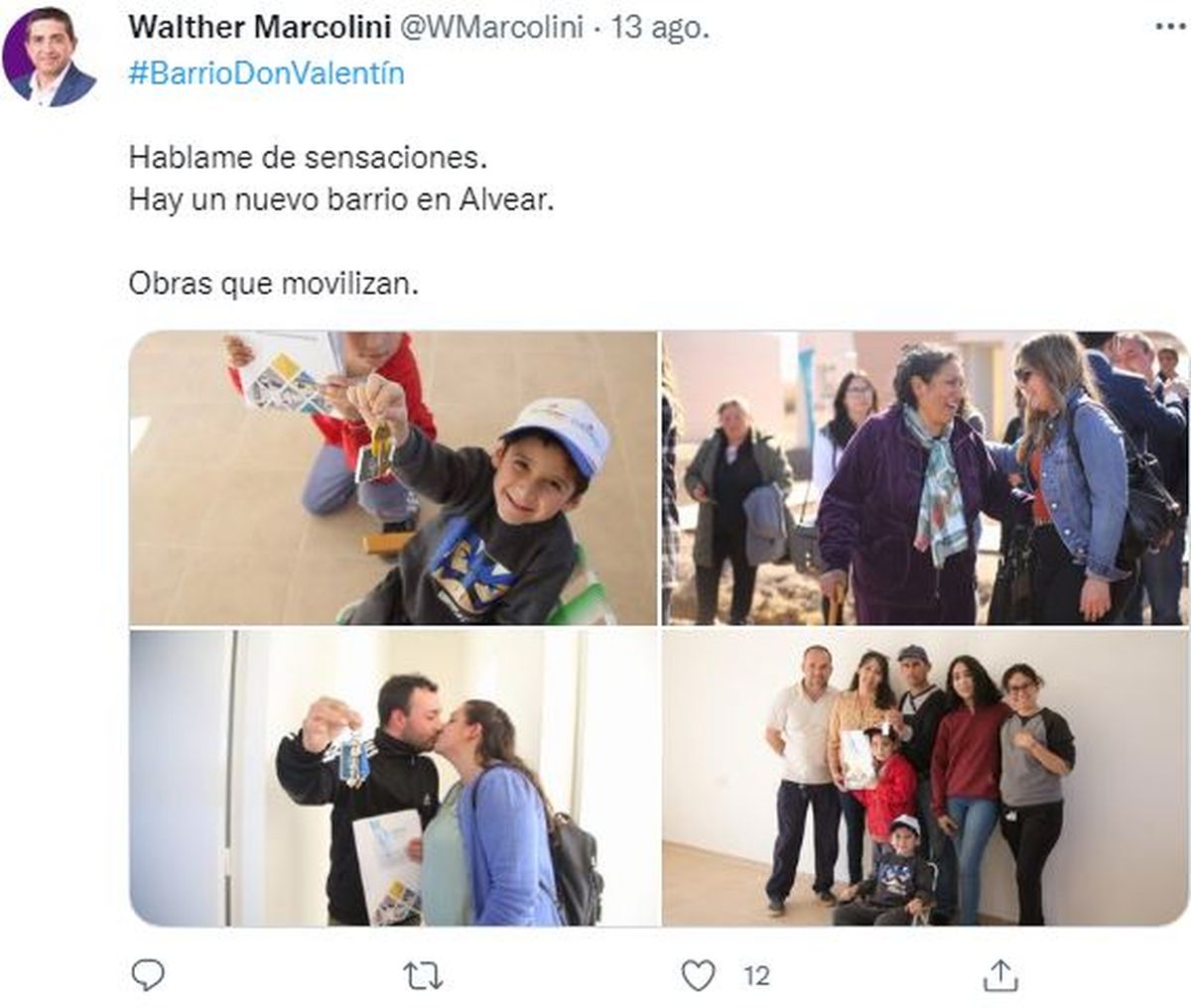Click the line 'Hay un nuevo barrio en Alvear.'

click(x=341, y=199)
